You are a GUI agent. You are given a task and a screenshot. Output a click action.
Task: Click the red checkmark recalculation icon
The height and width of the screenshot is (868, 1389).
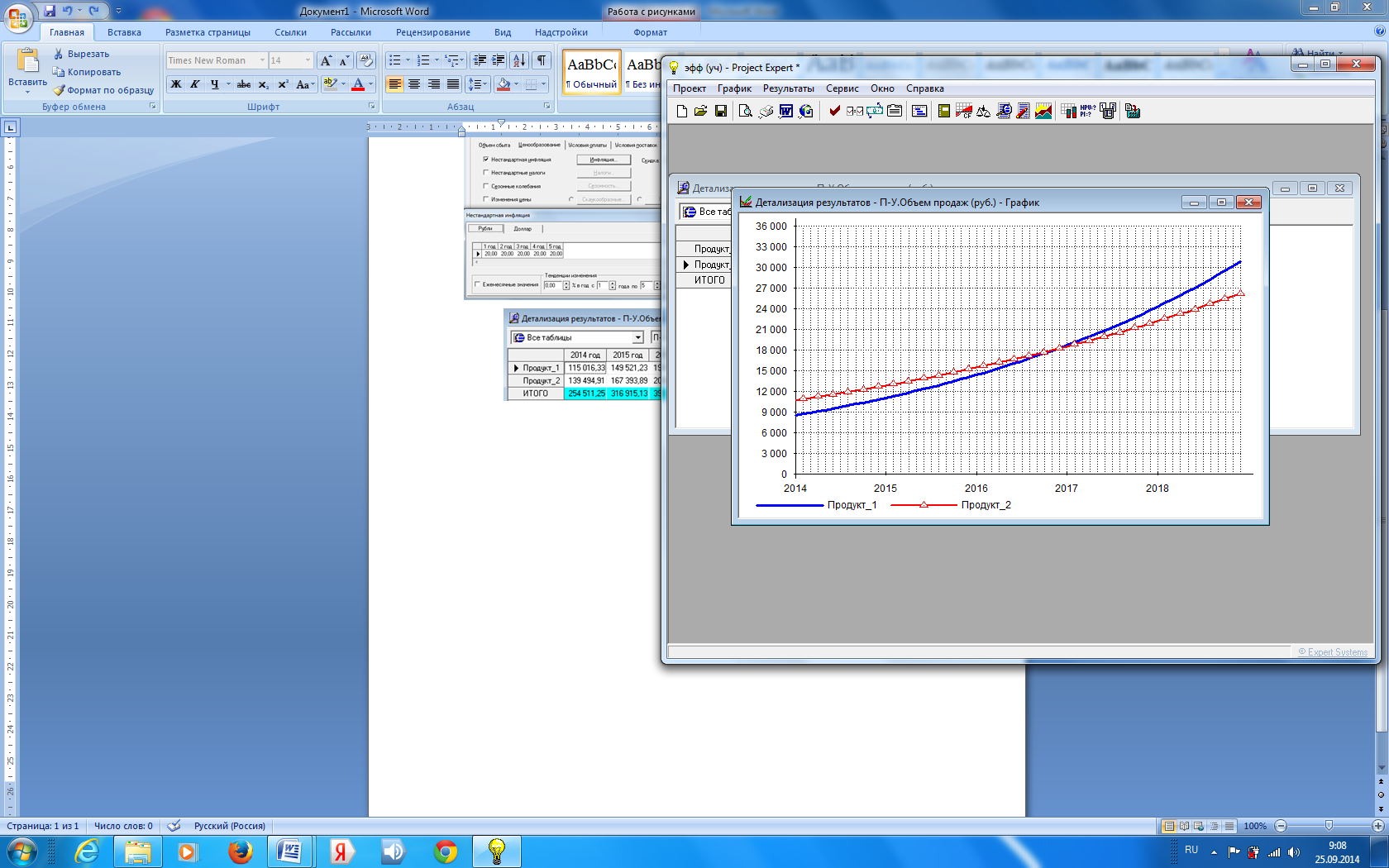pyautogui.click(x=835, y=111)
